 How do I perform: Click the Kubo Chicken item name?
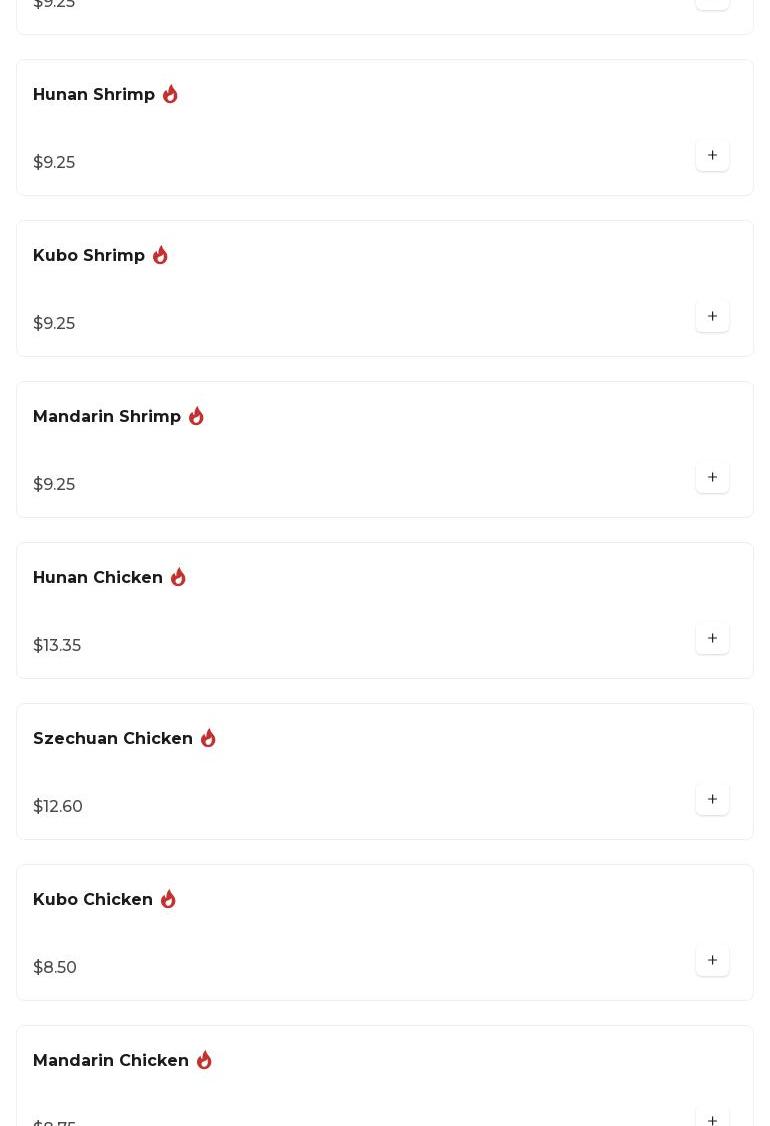[x=93, y=900]
